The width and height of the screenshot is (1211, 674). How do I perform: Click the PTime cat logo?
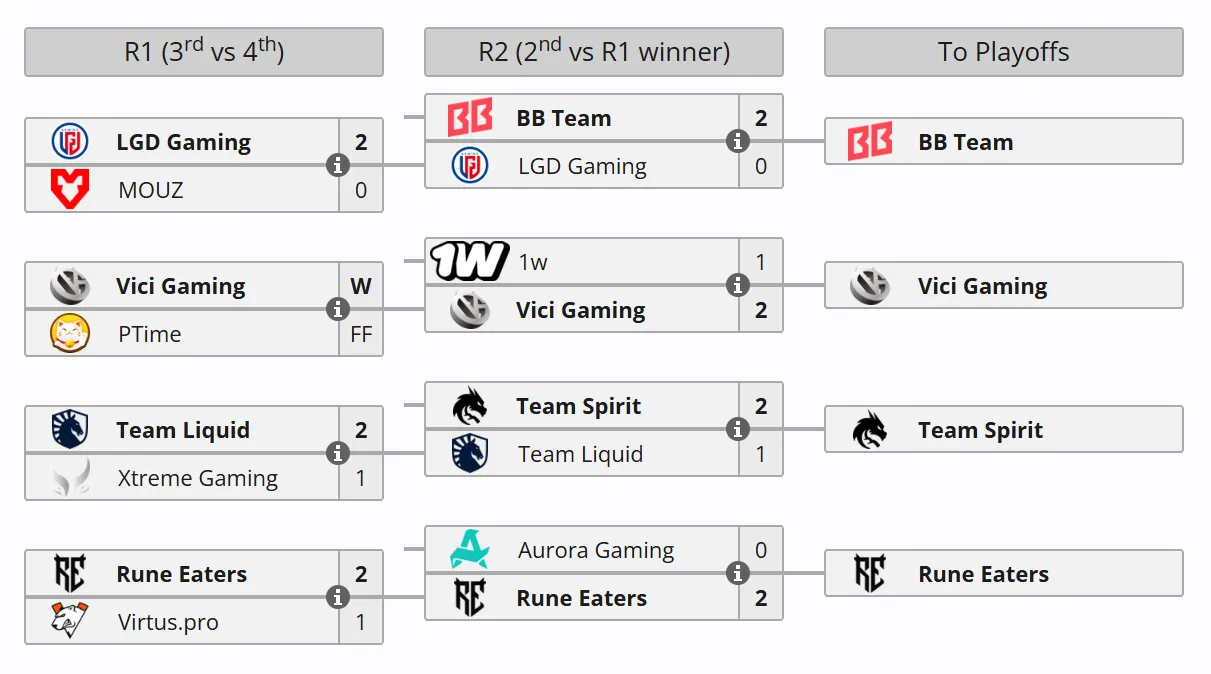70,334
